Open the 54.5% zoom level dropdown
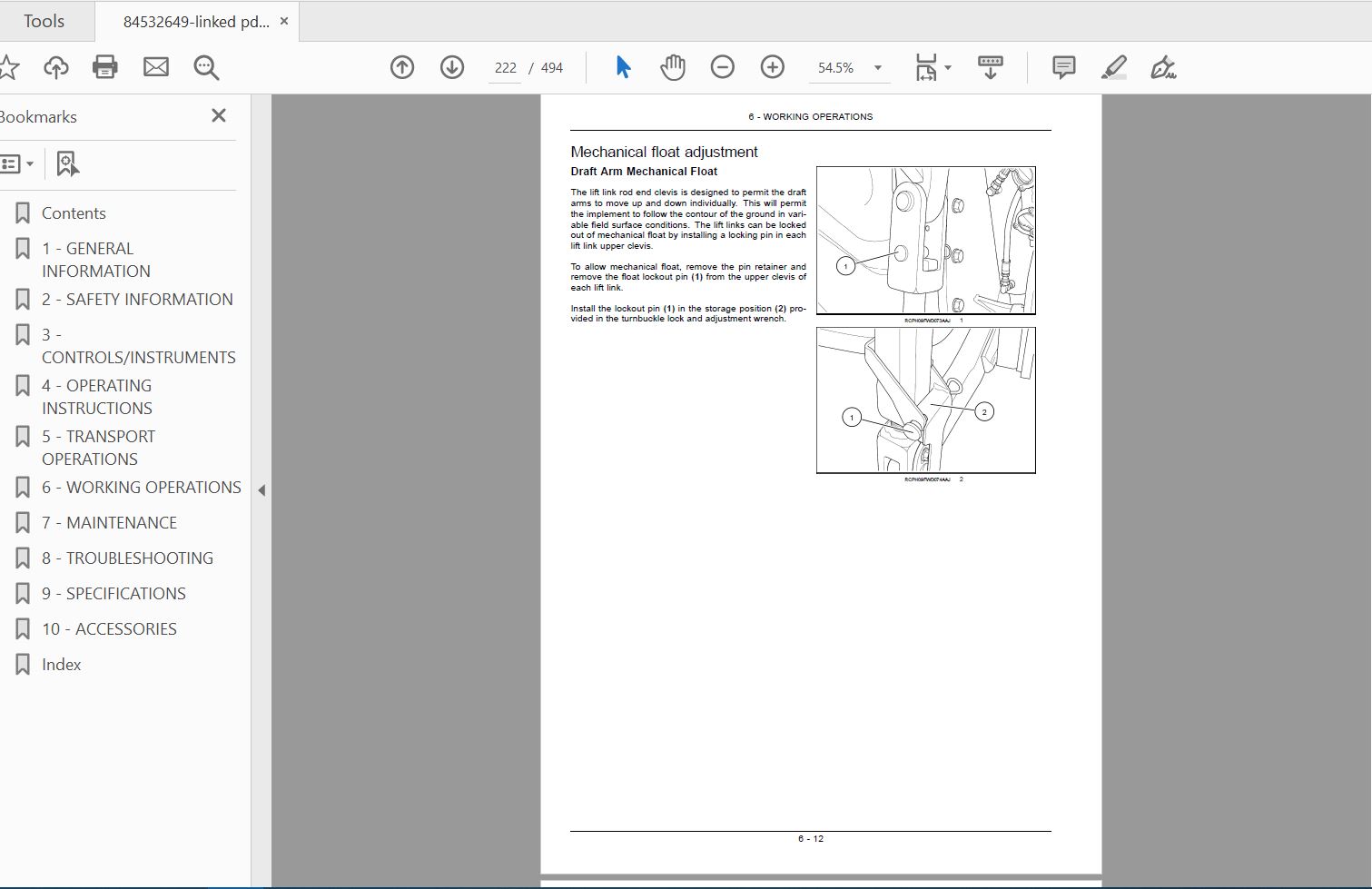The height and width of the screenshot is (889, 1372). pyautogui.click(x=877, y=68)
